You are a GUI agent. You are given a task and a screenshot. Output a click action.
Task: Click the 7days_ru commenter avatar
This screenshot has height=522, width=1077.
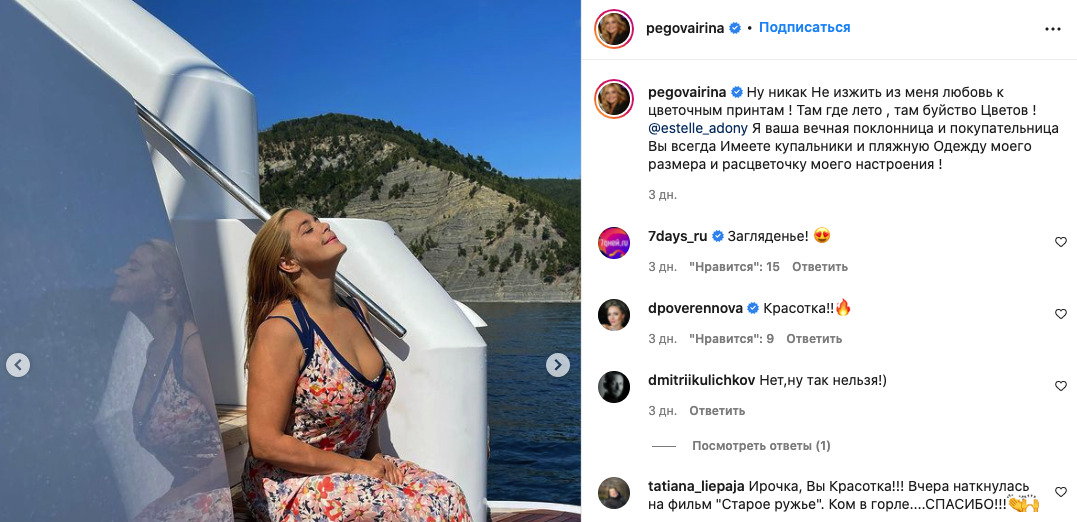tap(614, 243)
